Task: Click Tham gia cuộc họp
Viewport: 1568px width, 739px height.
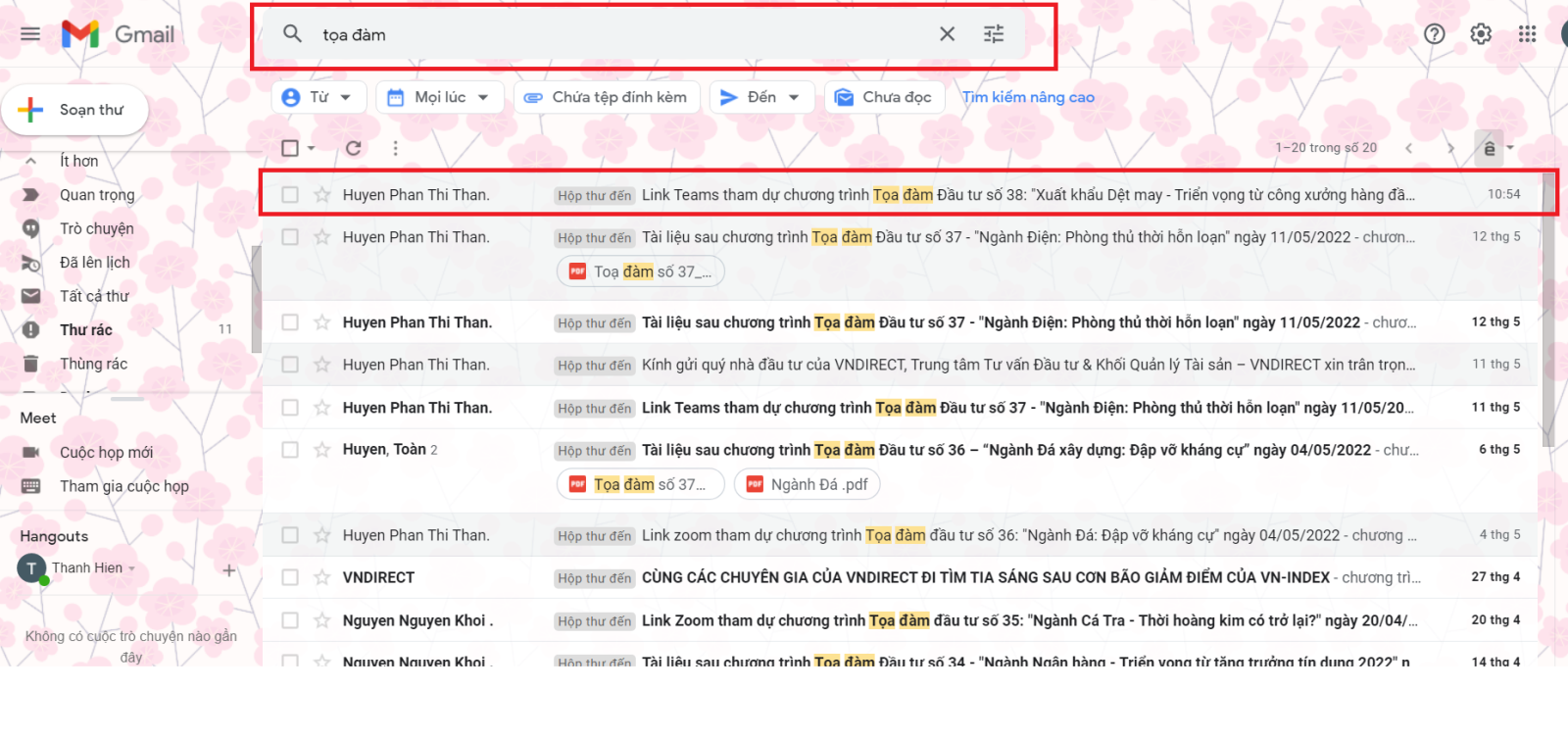Action: [123, 486]
